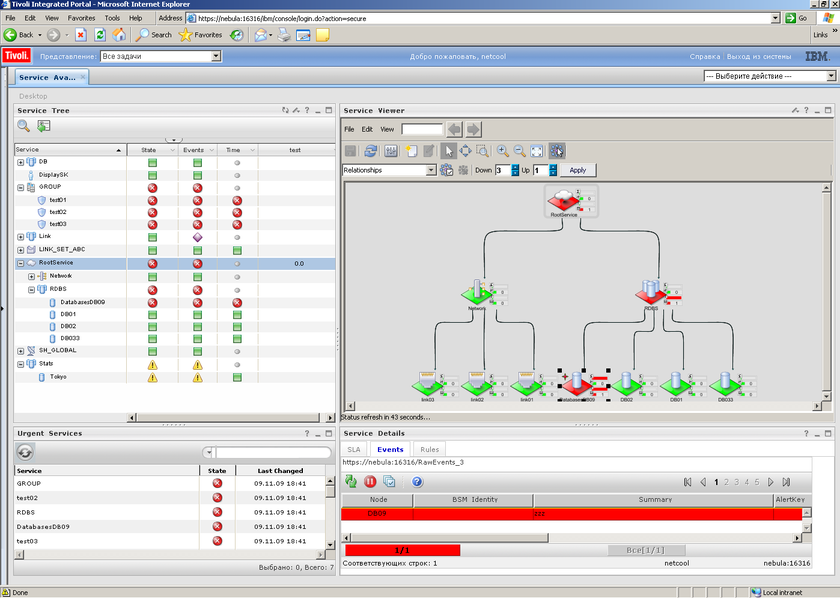
Task: Click zoom out icon in Service Viewer
Action: click(x=520, y=151)
